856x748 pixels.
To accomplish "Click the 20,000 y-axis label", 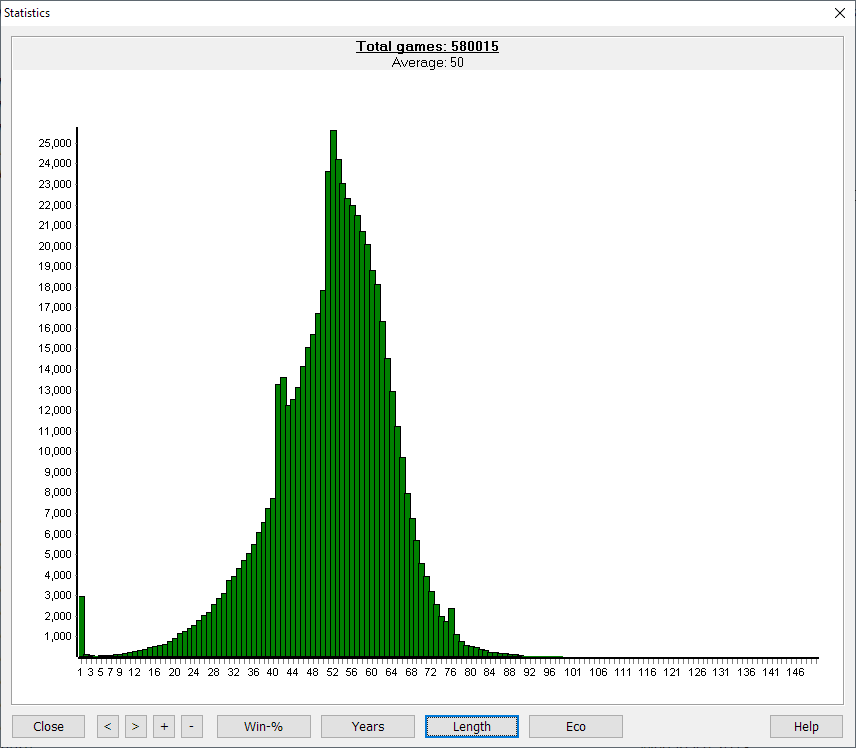I will tap(55, 246).
